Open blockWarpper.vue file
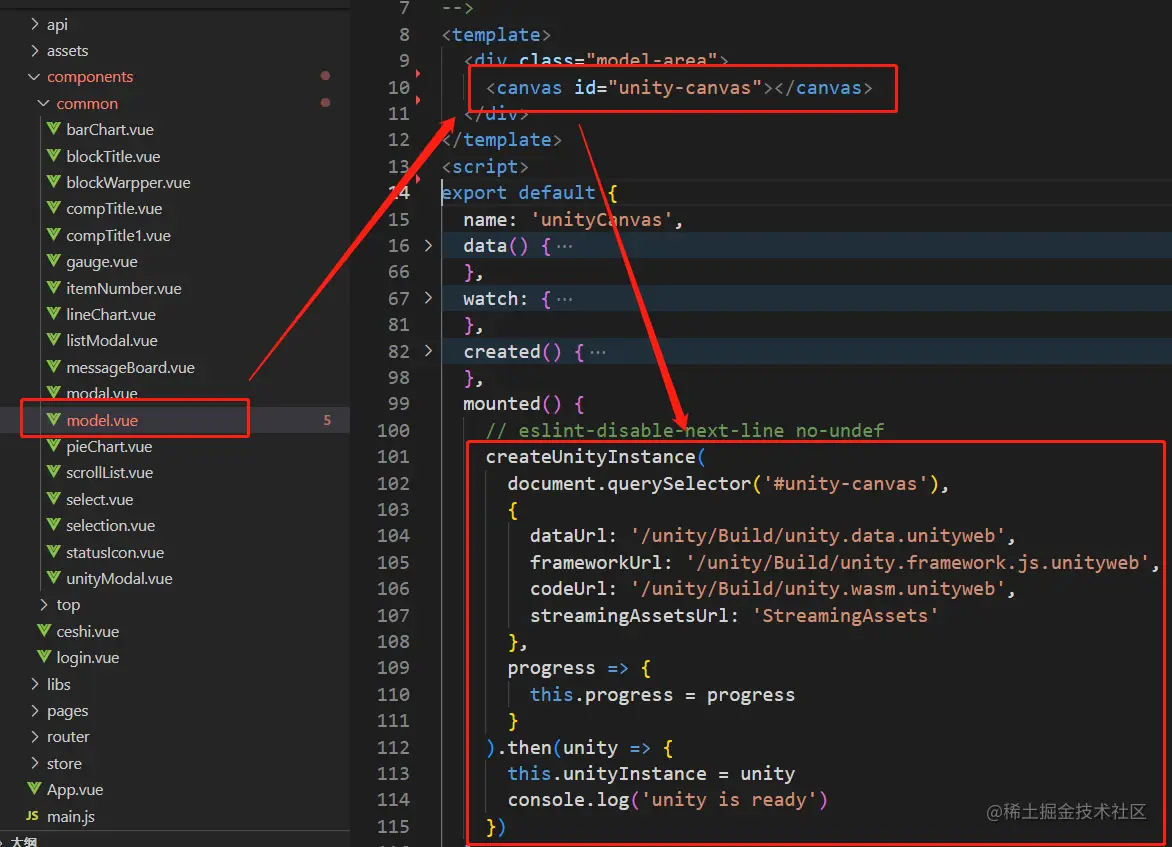 (x=128, y=182)
